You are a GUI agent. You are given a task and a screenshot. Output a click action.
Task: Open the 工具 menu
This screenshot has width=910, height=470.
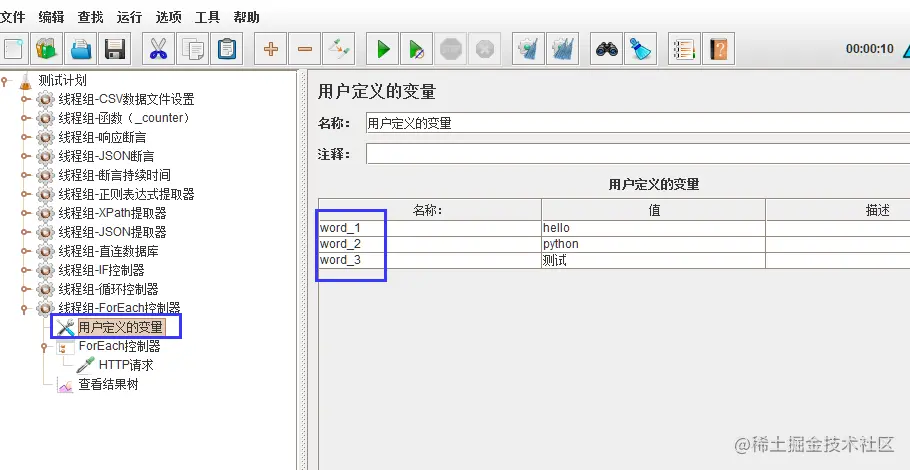pyautogui.click(x=207, y=17)
